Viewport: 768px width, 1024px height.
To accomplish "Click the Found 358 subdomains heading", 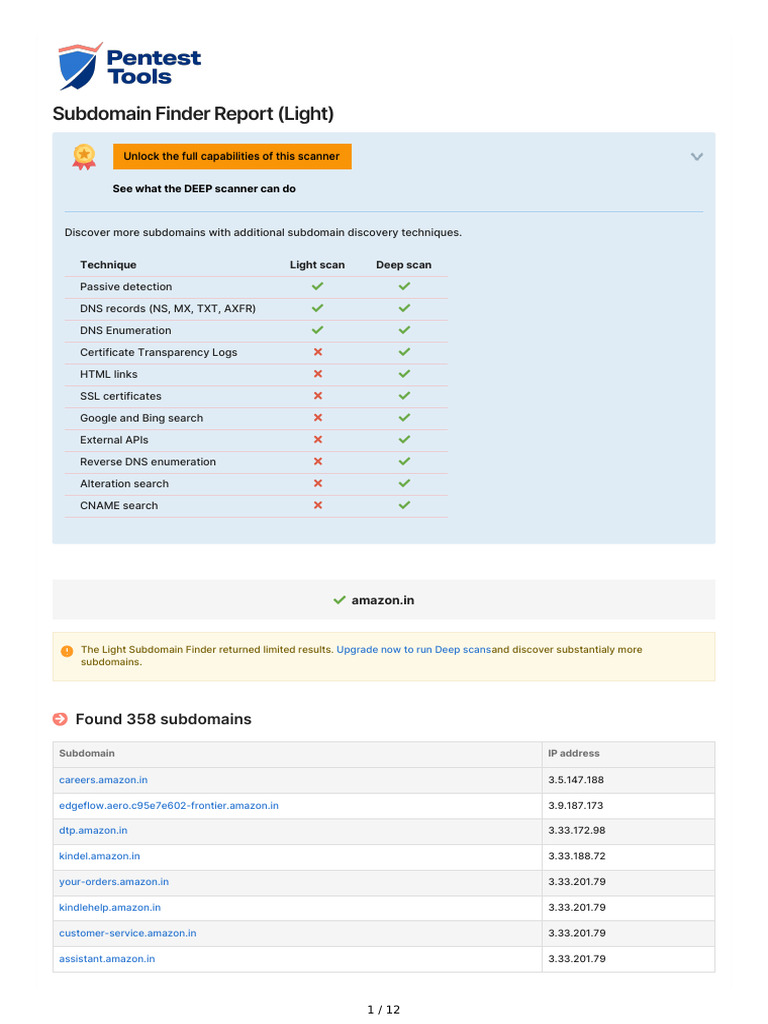I will point(163,719).
